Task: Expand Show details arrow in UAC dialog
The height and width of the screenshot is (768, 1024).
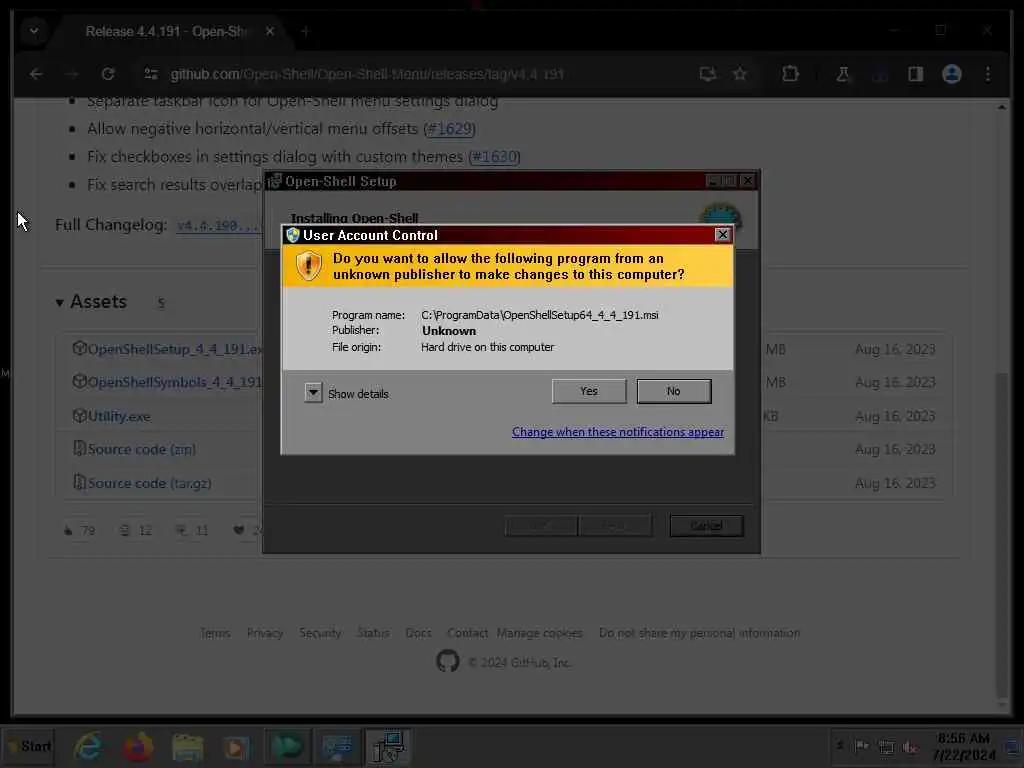Action: pos(313,392)
